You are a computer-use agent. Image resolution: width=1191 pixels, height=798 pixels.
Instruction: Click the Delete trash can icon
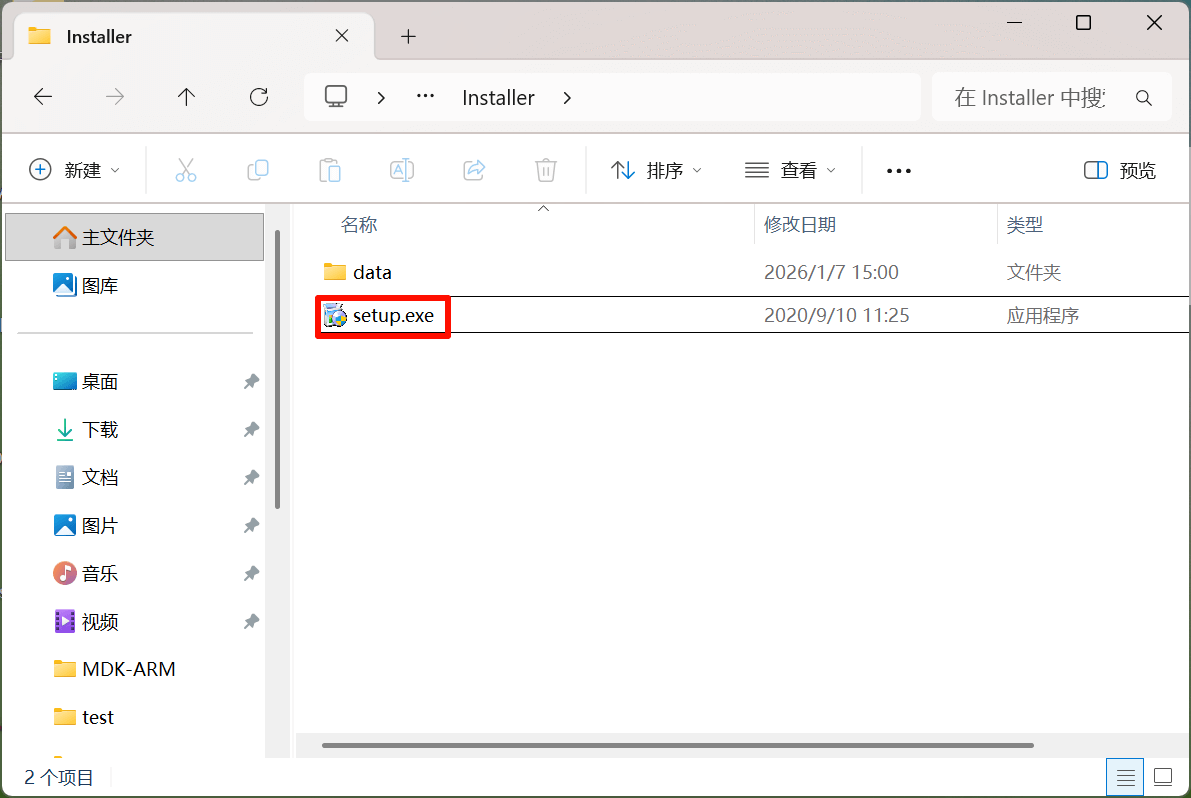(546, 170)
